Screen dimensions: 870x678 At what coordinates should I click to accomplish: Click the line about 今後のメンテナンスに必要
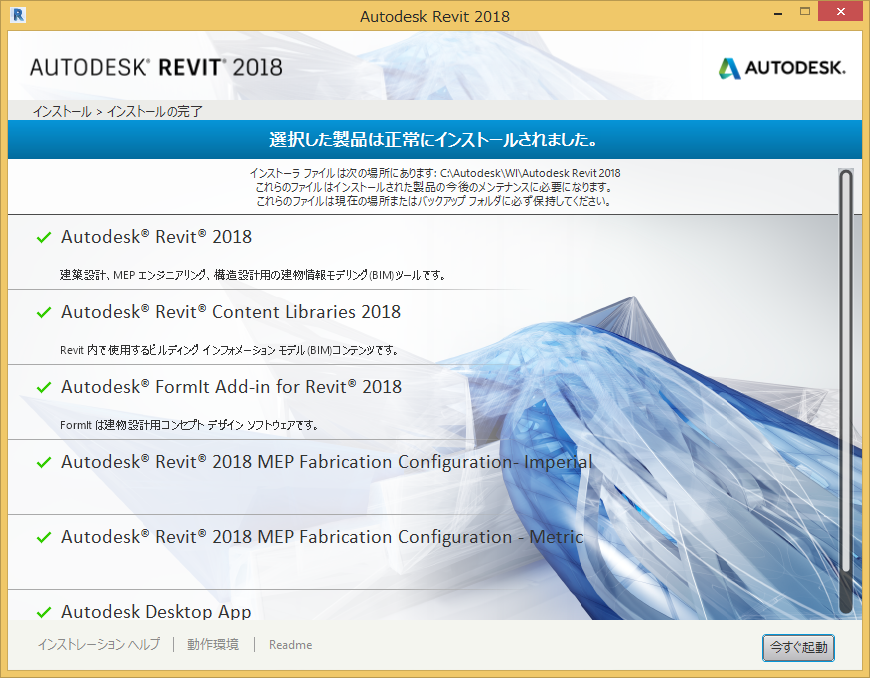(434, 187)
